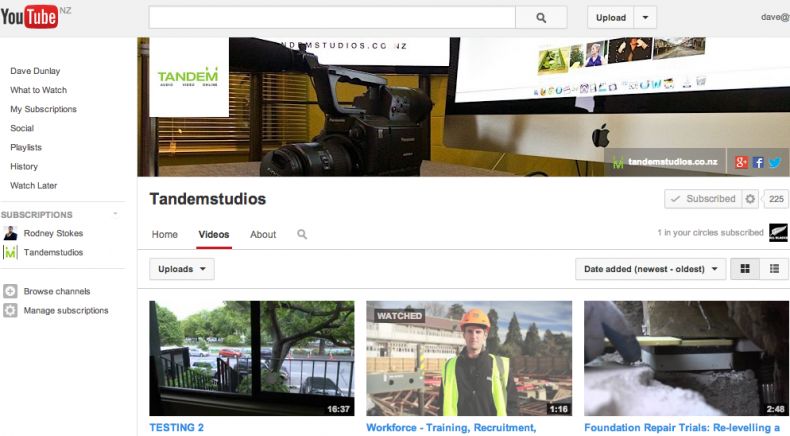Click the Workforce - Training, Recruitment title

451,427
